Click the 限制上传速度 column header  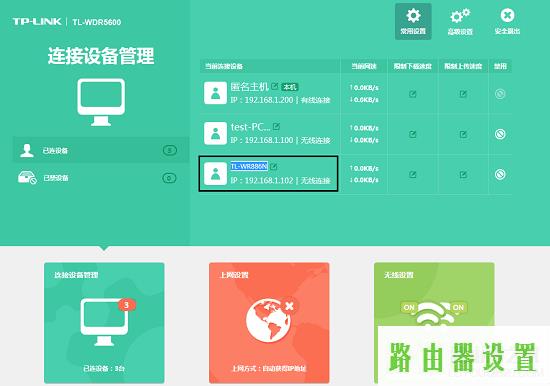[x=463, y=66]
